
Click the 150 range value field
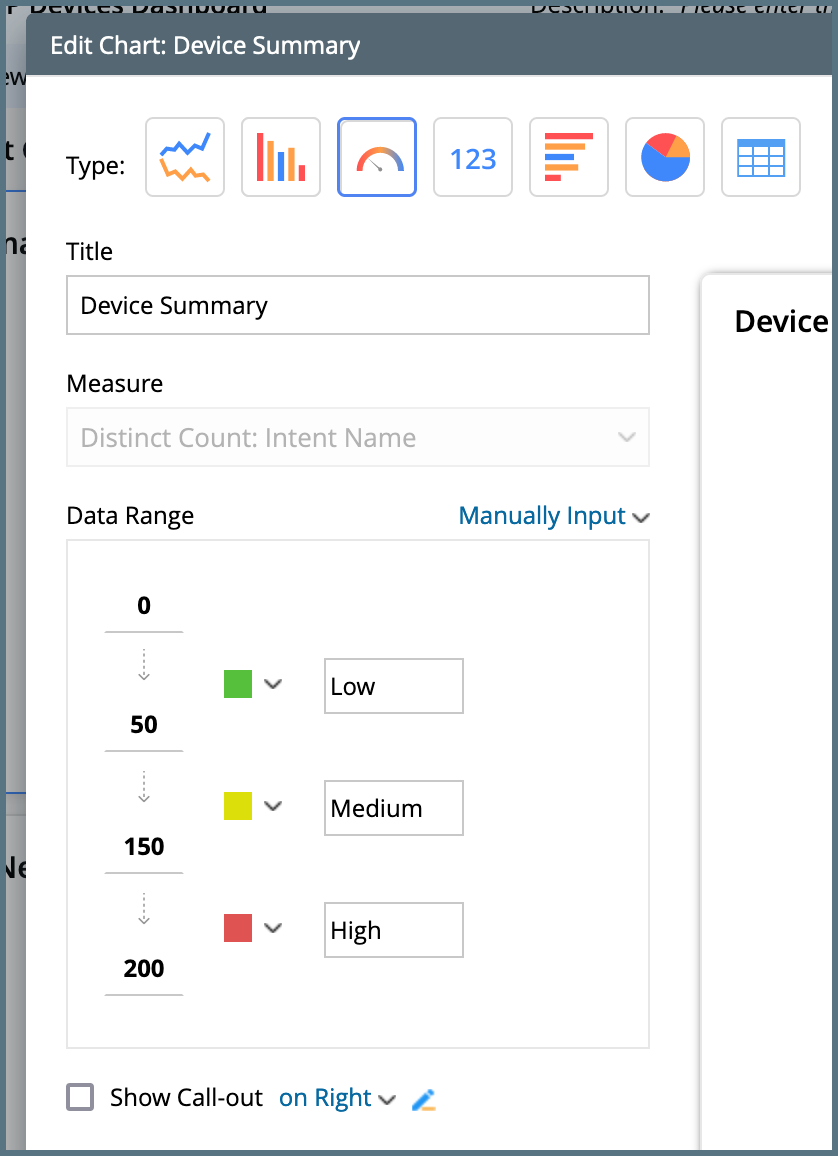tap(144, 847)
